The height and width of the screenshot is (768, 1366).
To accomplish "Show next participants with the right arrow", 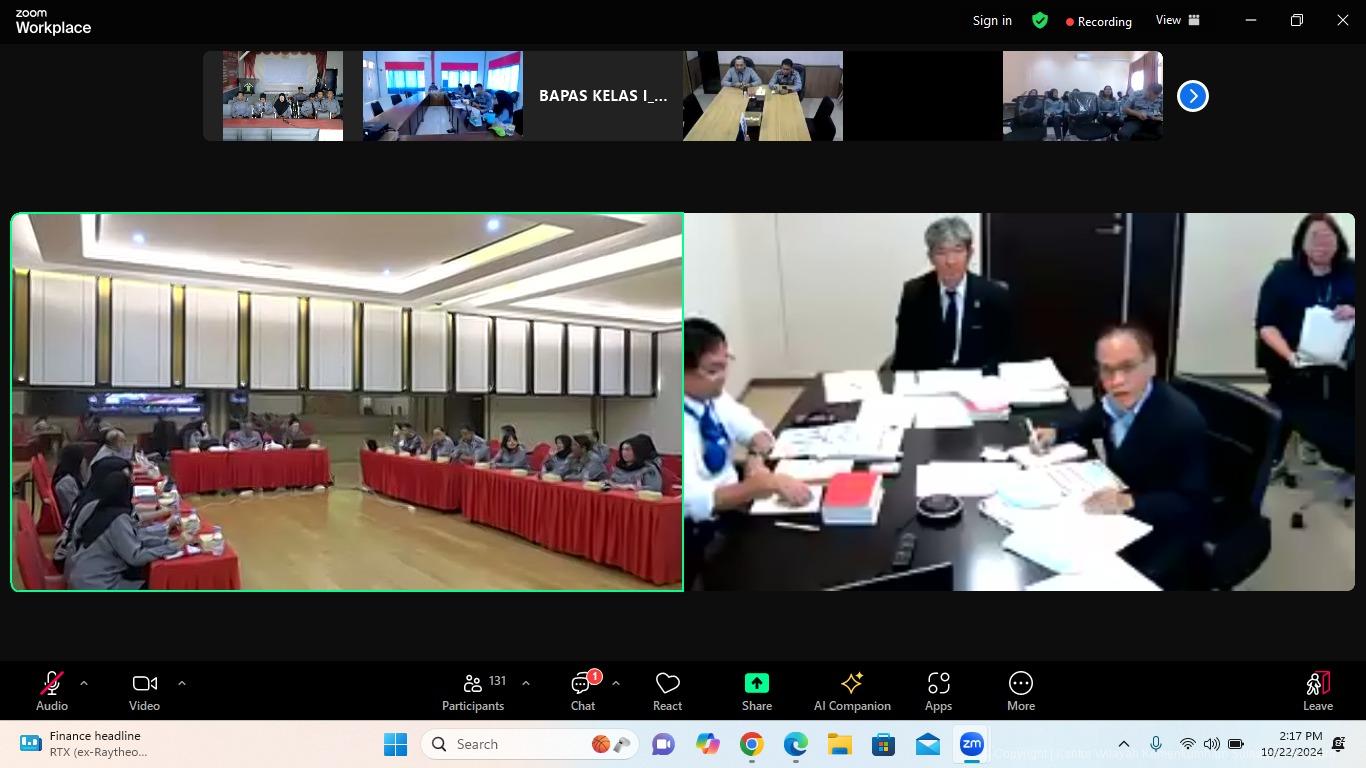I will (x=1193, y=96).
